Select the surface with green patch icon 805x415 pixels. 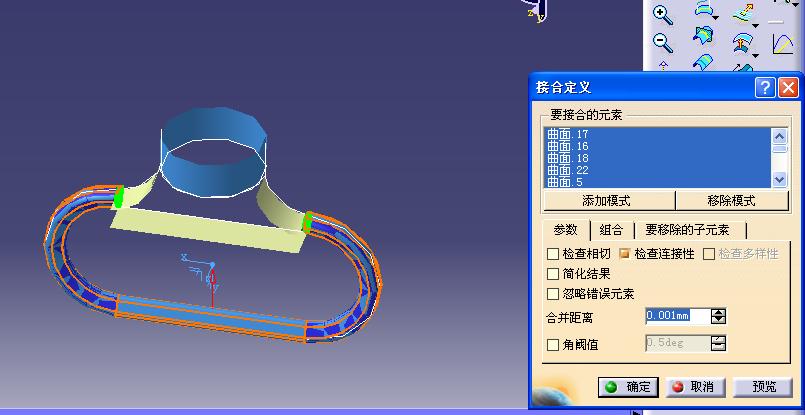click(702, 36)
